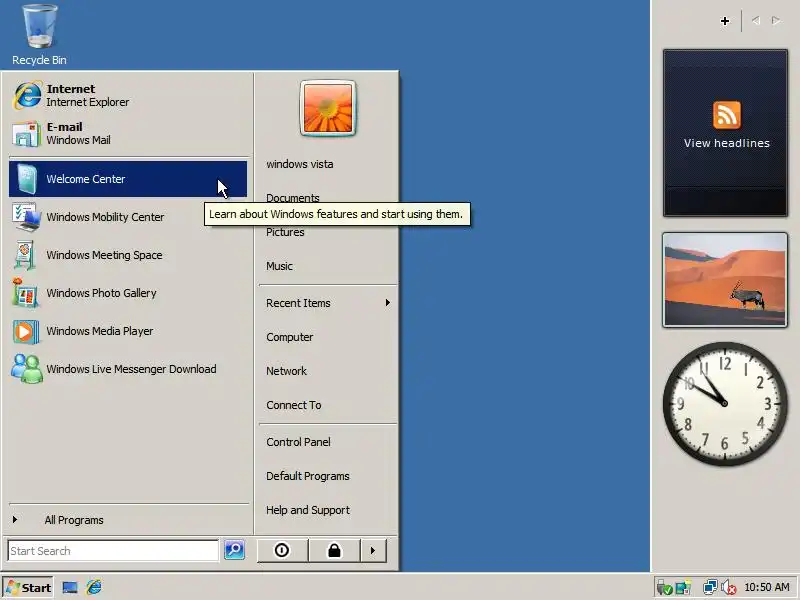Open the Welcome Center item
This screenshot has height=600, width=800.
[128, 179]
